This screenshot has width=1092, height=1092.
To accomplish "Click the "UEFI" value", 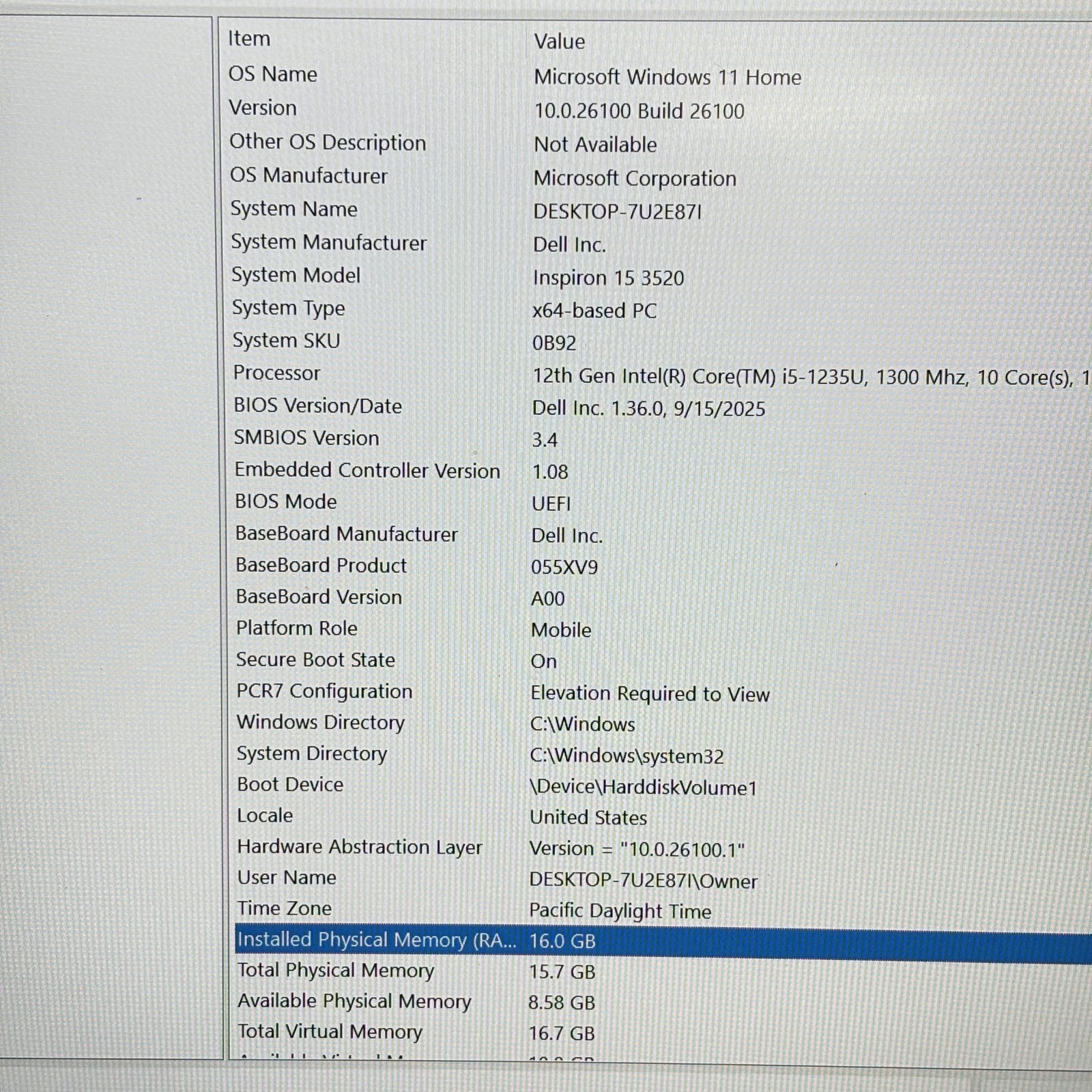I will pos(551,504).
